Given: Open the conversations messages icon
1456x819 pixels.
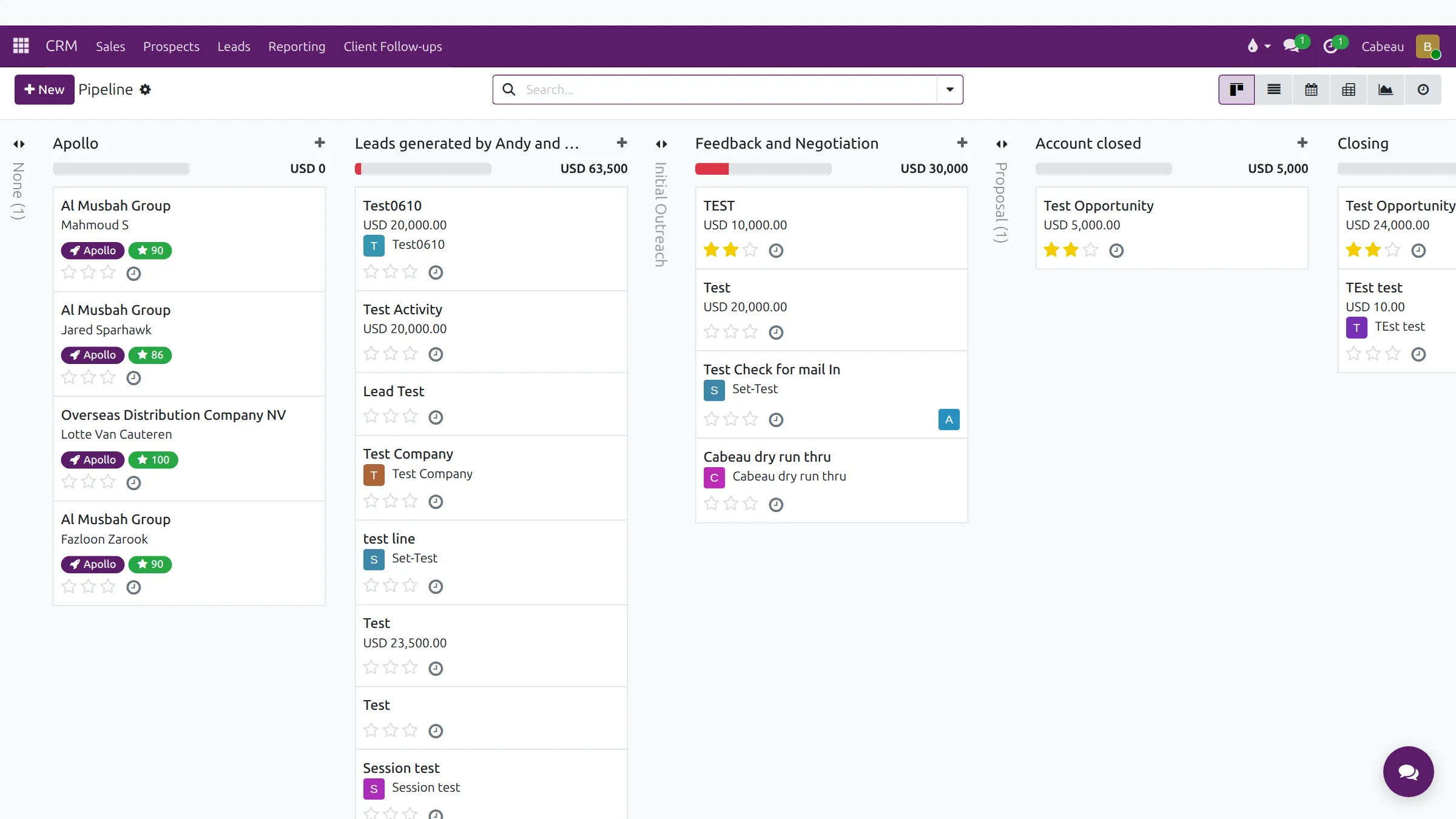Looking at the screenshot, I should [x=1292, y=46].
